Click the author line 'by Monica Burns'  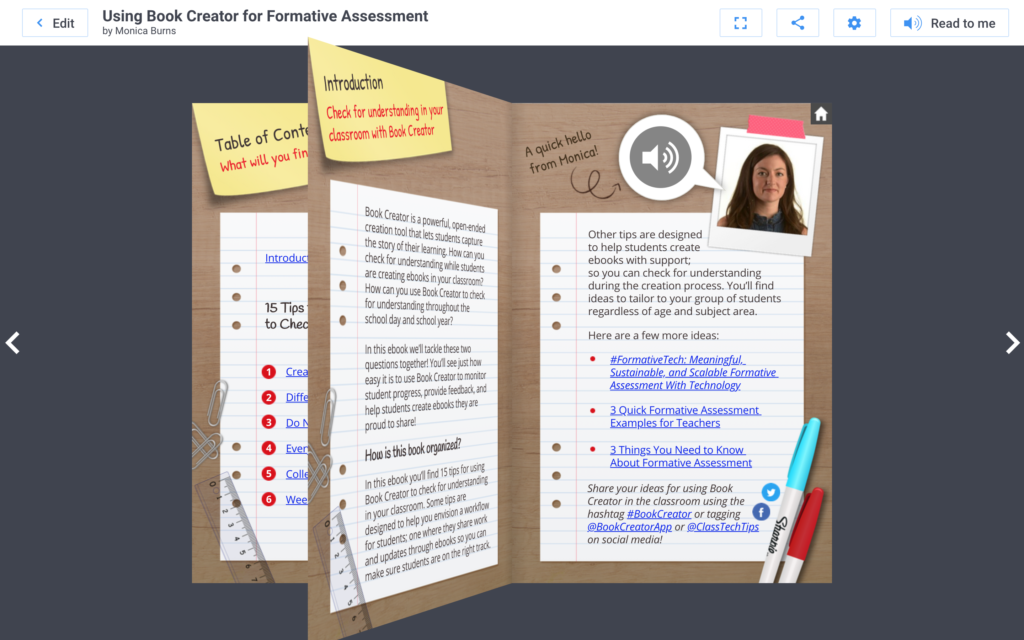(139, 31)
